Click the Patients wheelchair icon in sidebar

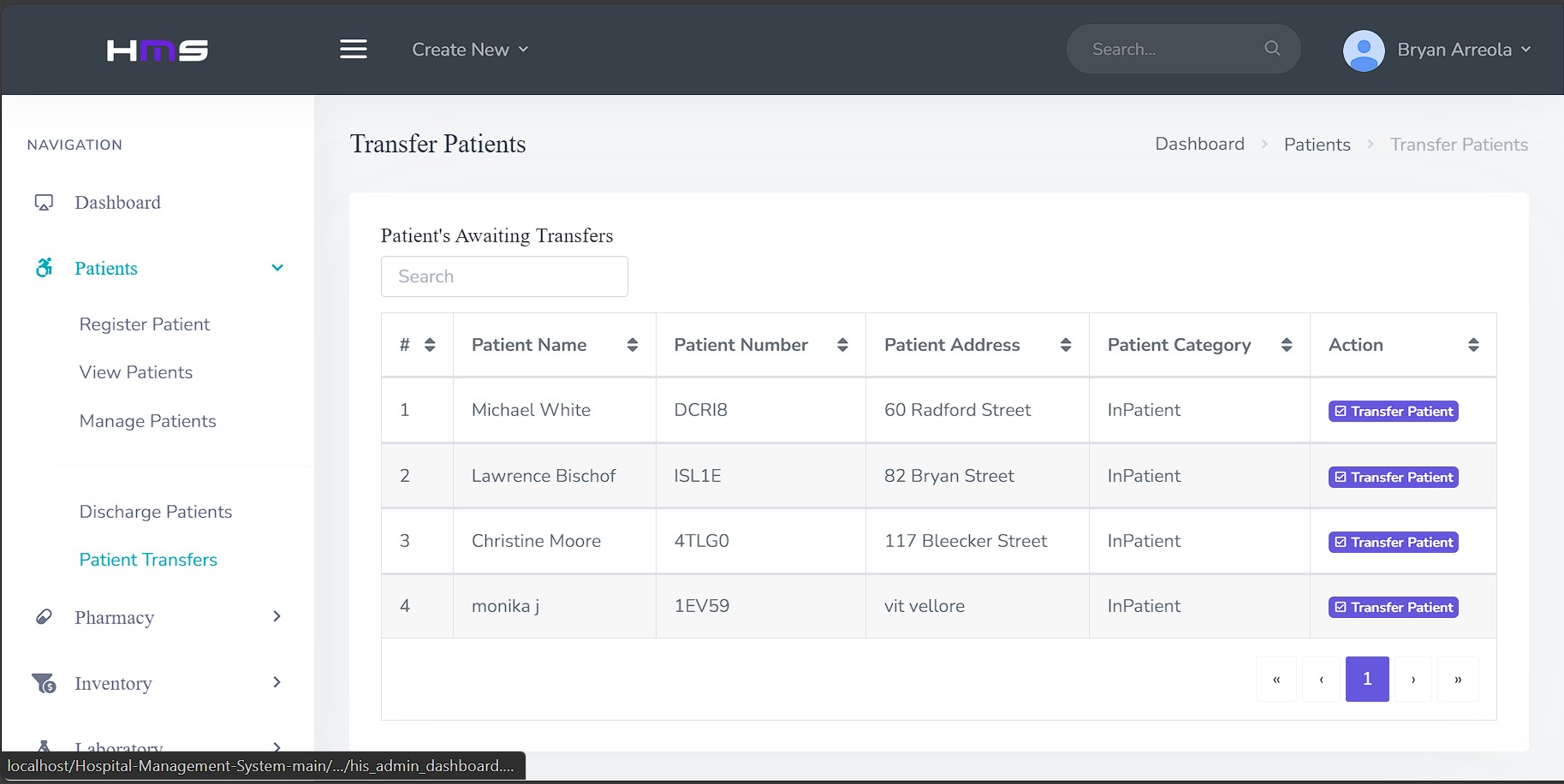pyautogui.click(x=45, y=268)
